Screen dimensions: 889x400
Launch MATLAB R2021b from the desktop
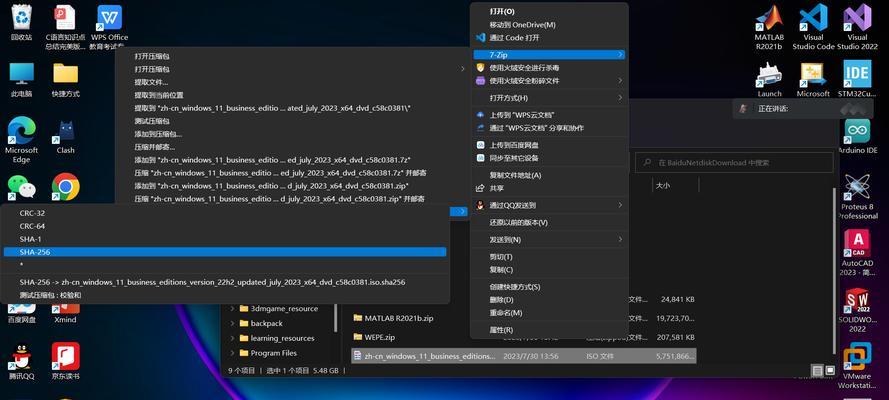click(x=768, y=26)
